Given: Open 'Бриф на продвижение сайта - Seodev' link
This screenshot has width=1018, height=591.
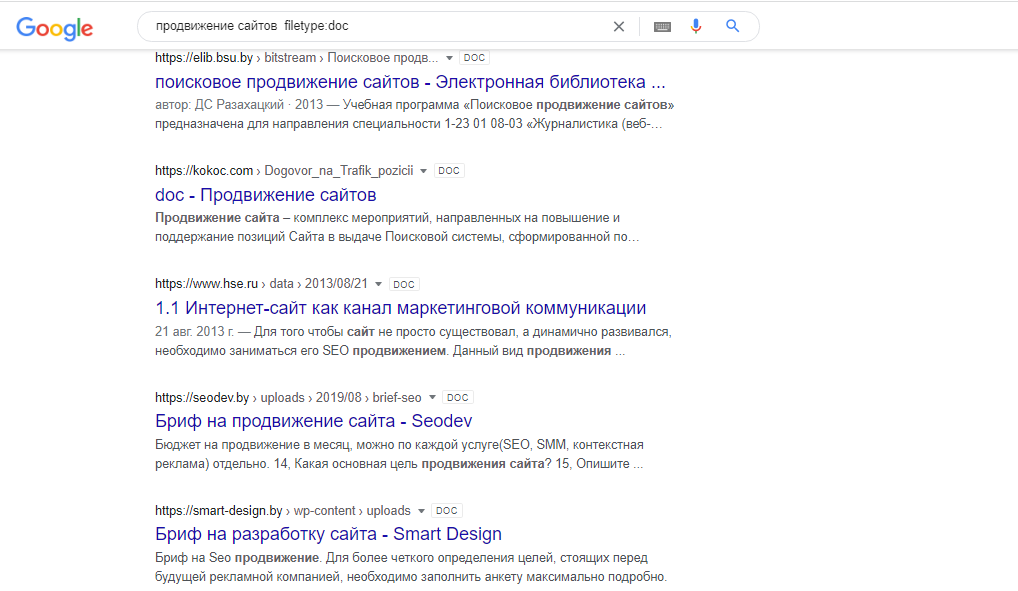Looking at the screenshot, I should tap(314, 421).
